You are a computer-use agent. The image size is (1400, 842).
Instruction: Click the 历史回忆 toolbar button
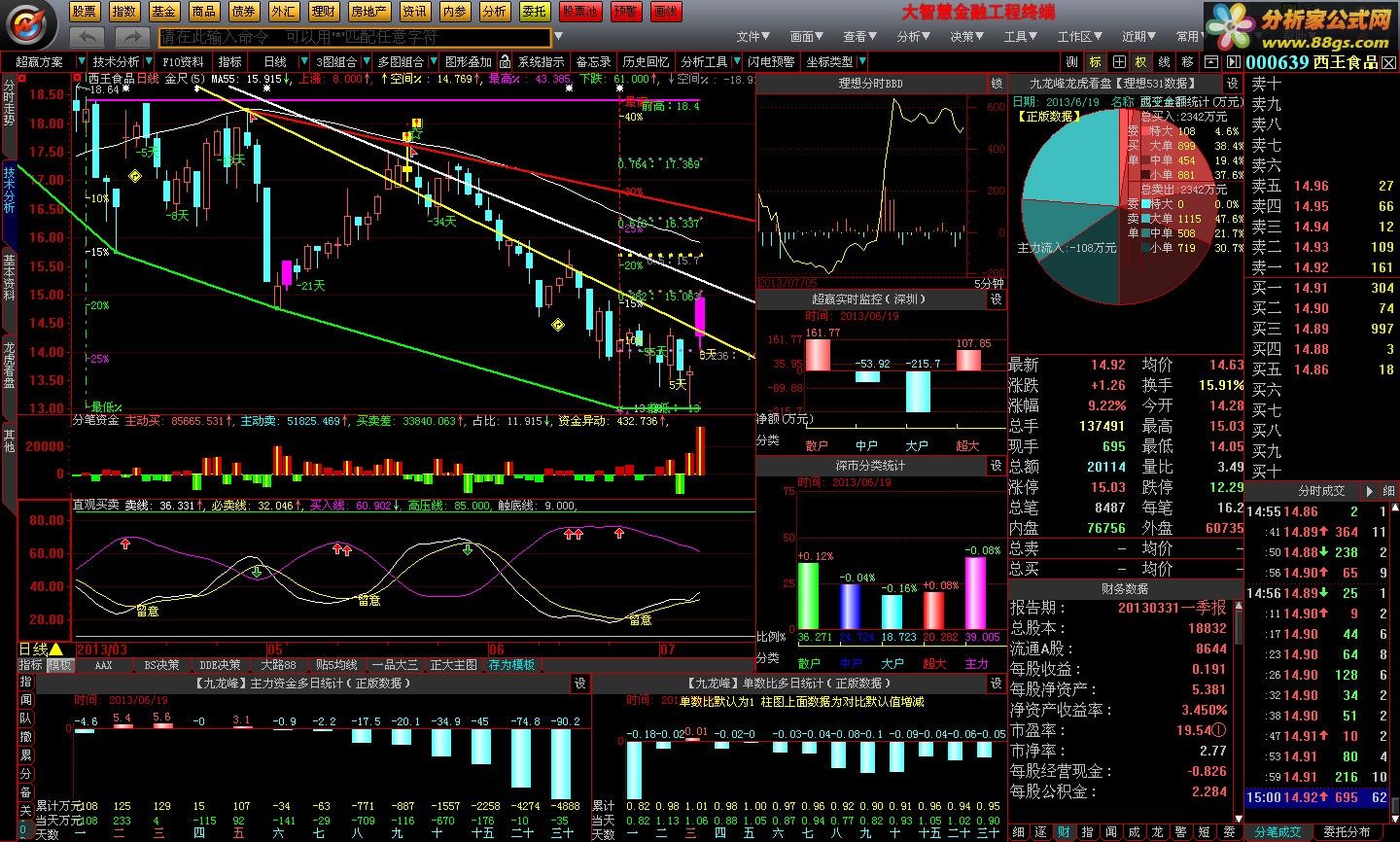pyautogui.click(x=646, y=61)
